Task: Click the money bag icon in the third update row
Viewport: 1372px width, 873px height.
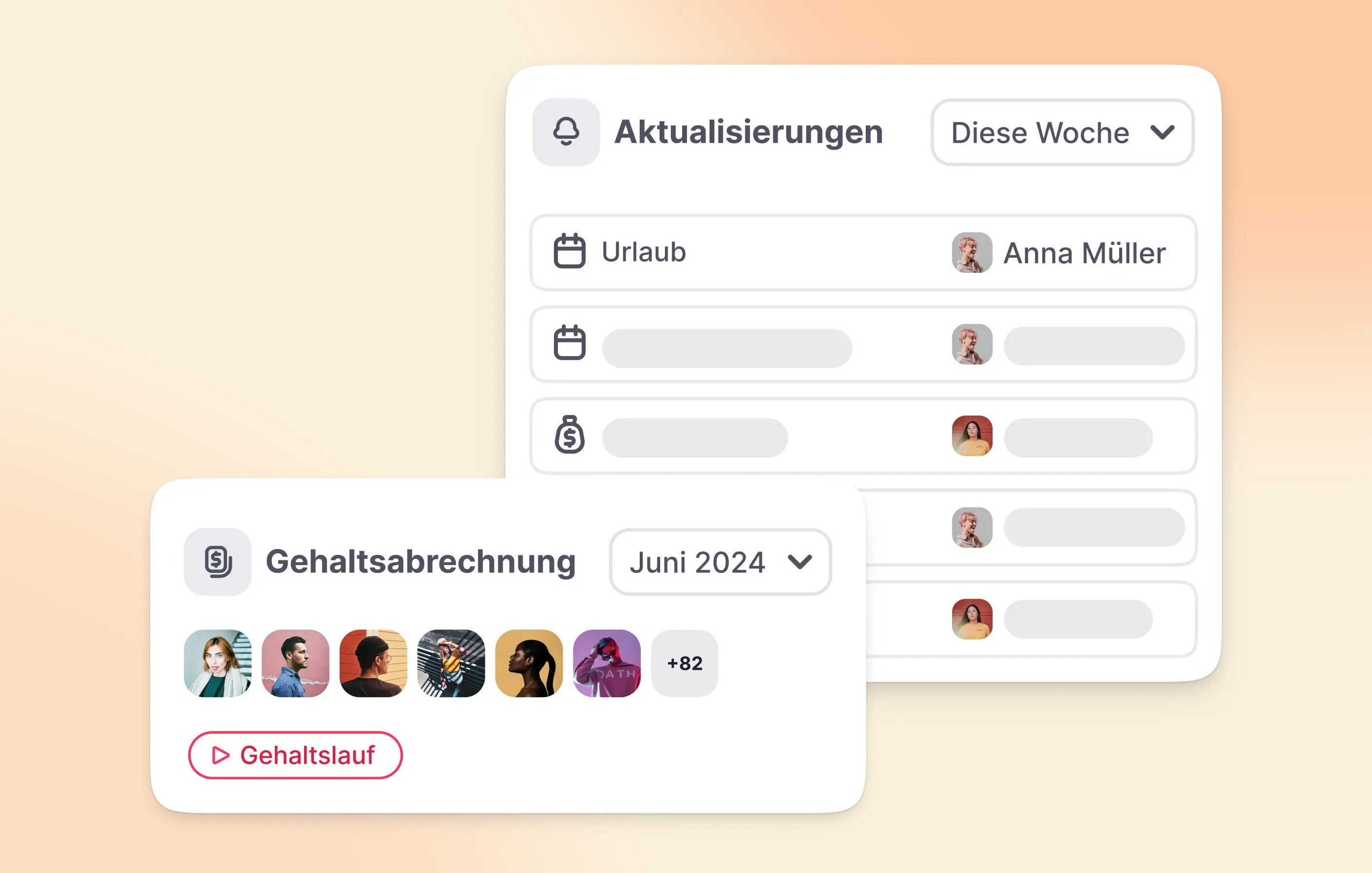Action: [x=569, y=435]
